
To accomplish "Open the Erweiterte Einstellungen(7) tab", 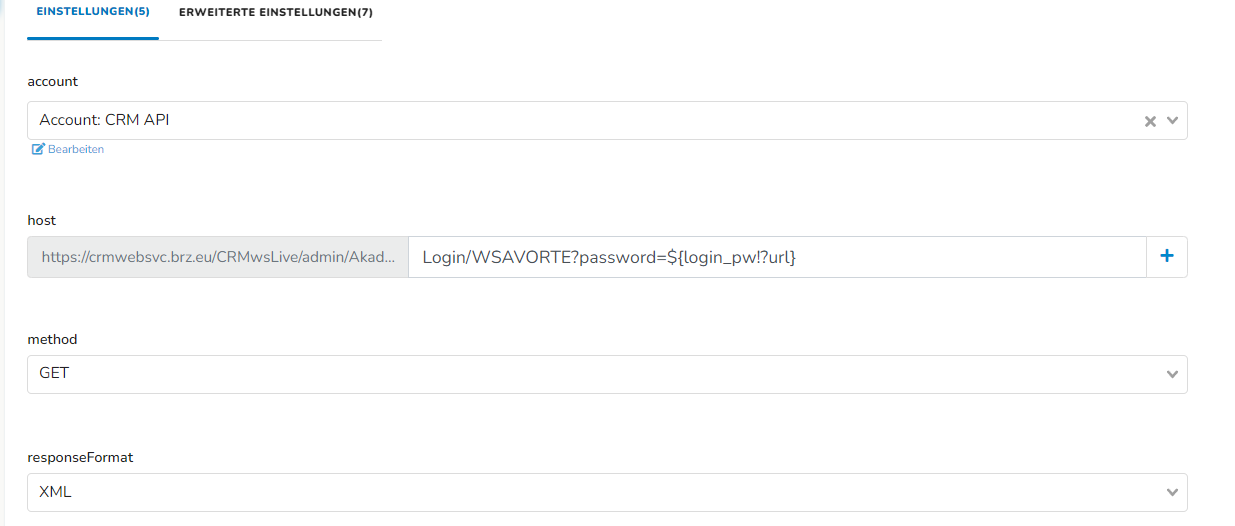I will [x=276, y=13].
